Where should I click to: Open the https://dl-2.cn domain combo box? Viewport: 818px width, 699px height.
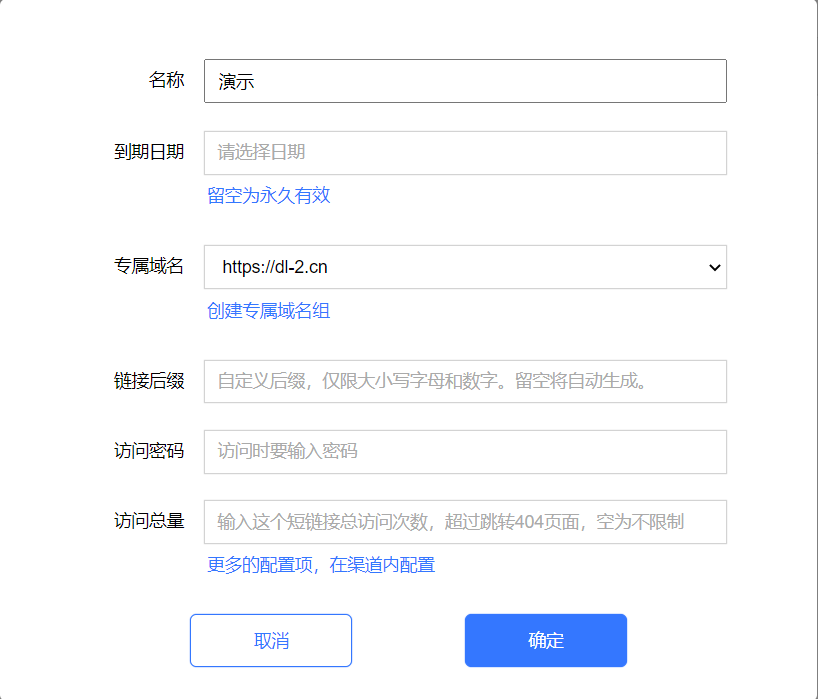(x=465, y=267)
